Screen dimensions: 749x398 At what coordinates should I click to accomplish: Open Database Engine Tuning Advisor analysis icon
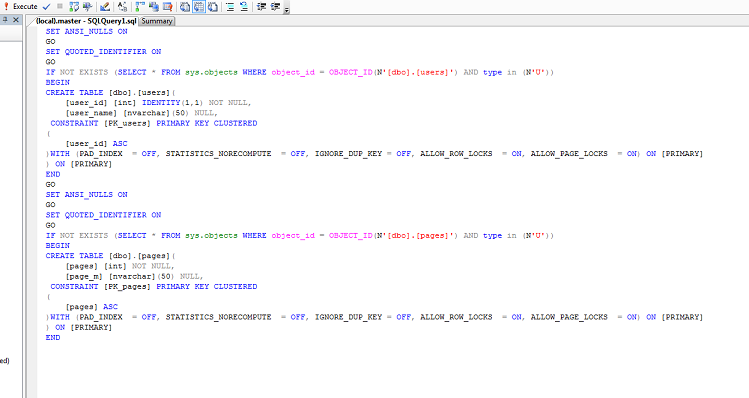(x=87, y=7)
